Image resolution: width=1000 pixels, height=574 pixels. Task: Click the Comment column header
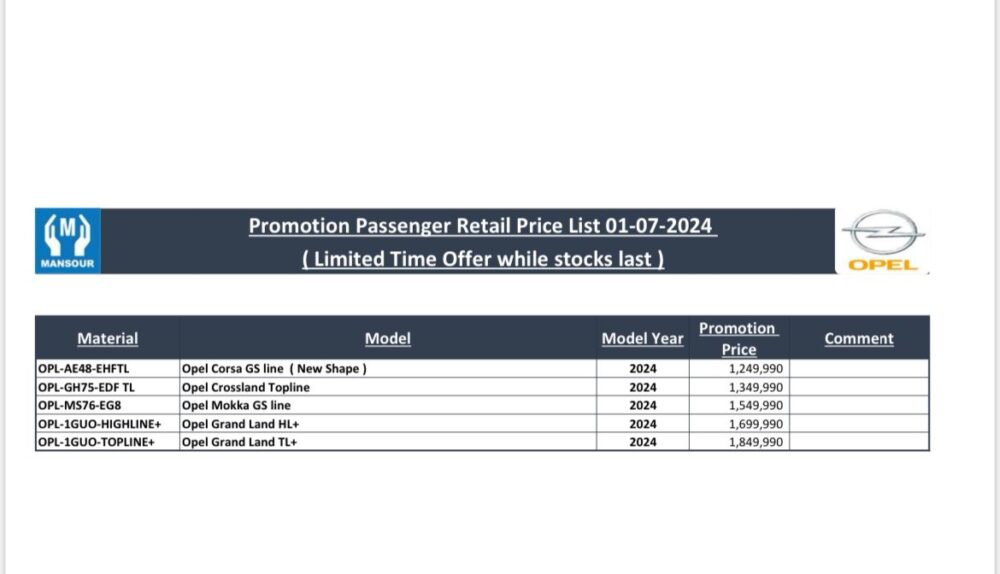click(859, 338)
